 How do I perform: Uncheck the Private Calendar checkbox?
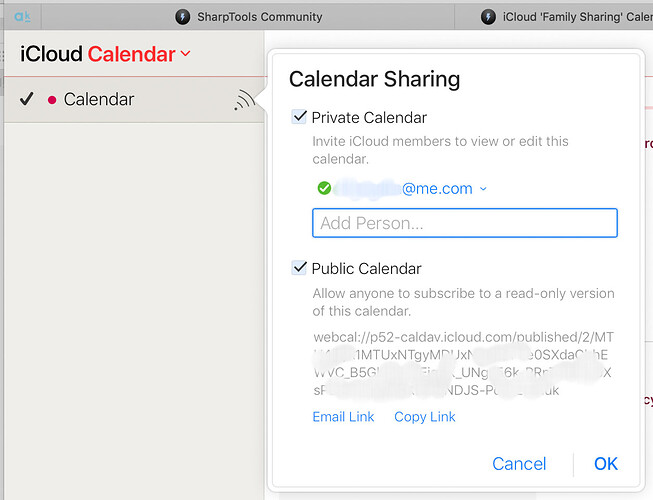[299, 117]
